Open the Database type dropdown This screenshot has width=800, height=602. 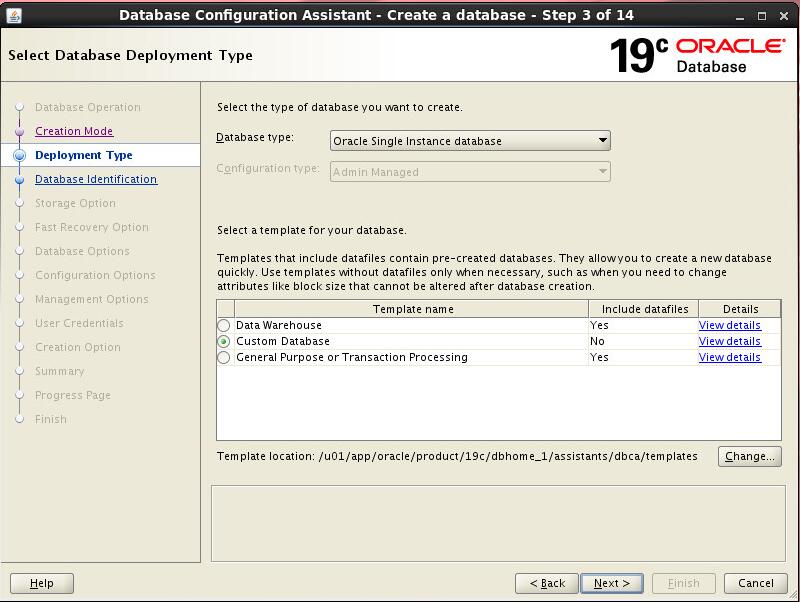(x=470, y=141)
